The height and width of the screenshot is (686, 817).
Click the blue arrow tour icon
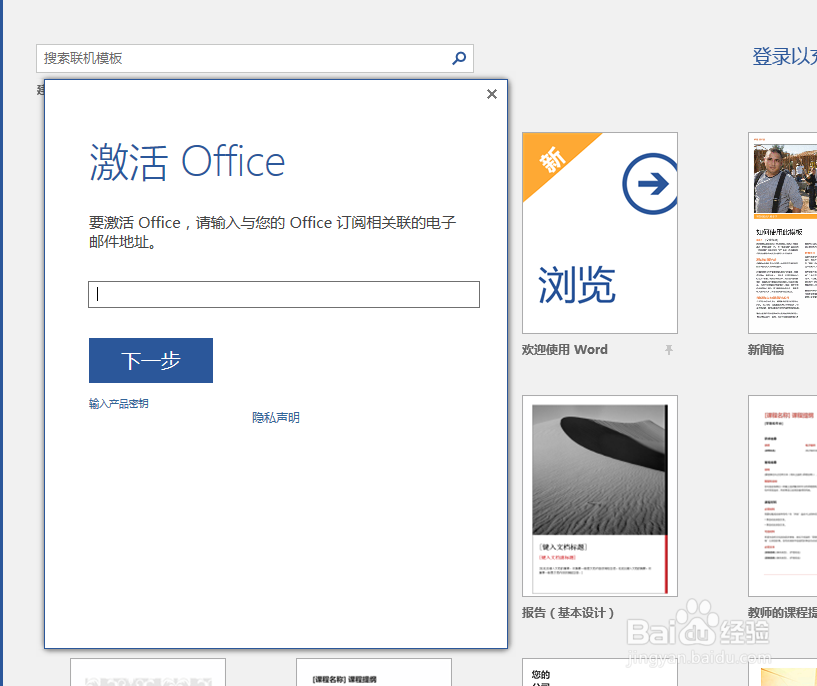(650, 183)
